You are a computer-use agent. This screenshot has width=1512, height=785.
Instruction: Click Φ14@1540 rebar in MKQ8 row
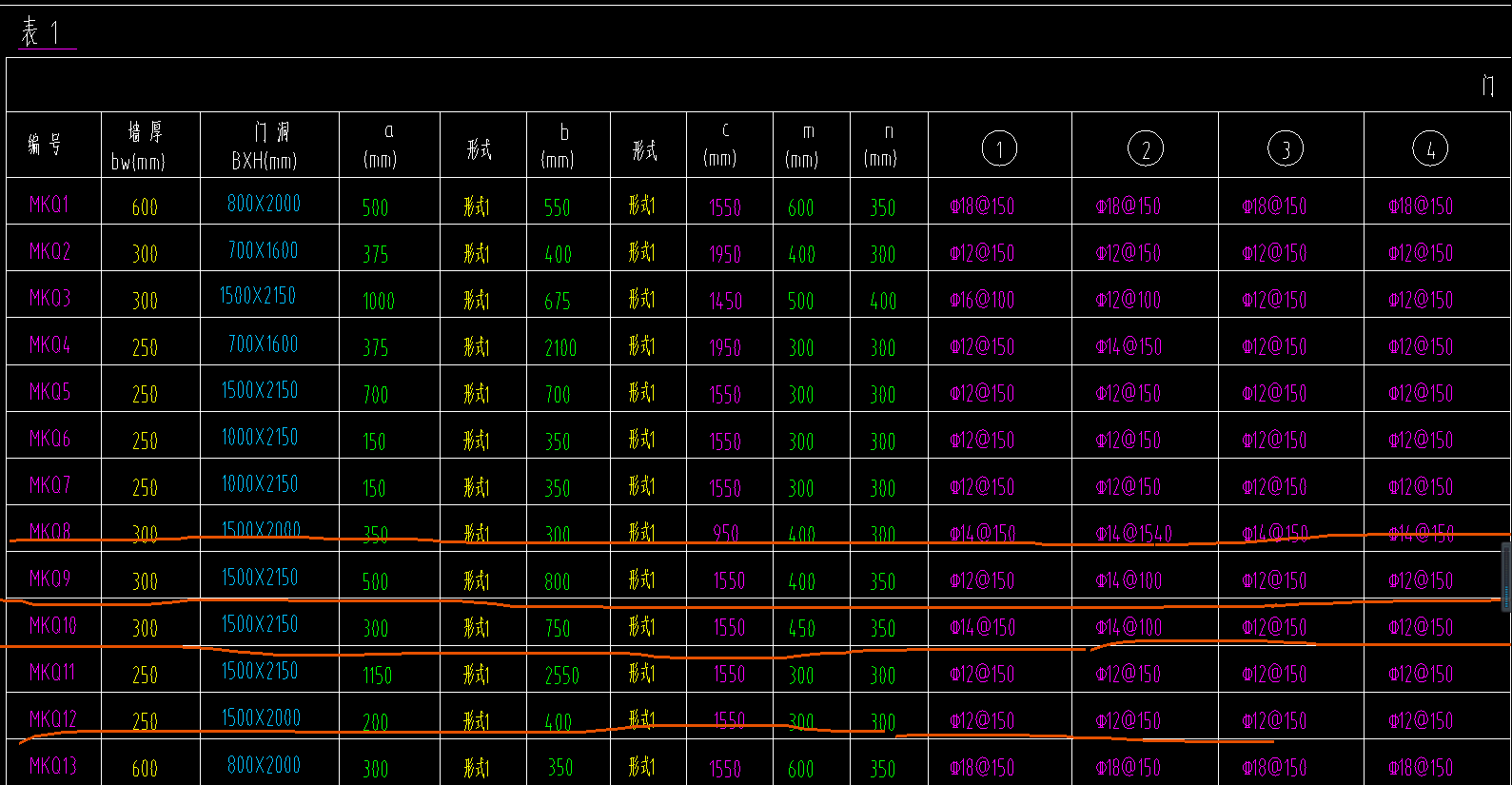[1133, 534]
